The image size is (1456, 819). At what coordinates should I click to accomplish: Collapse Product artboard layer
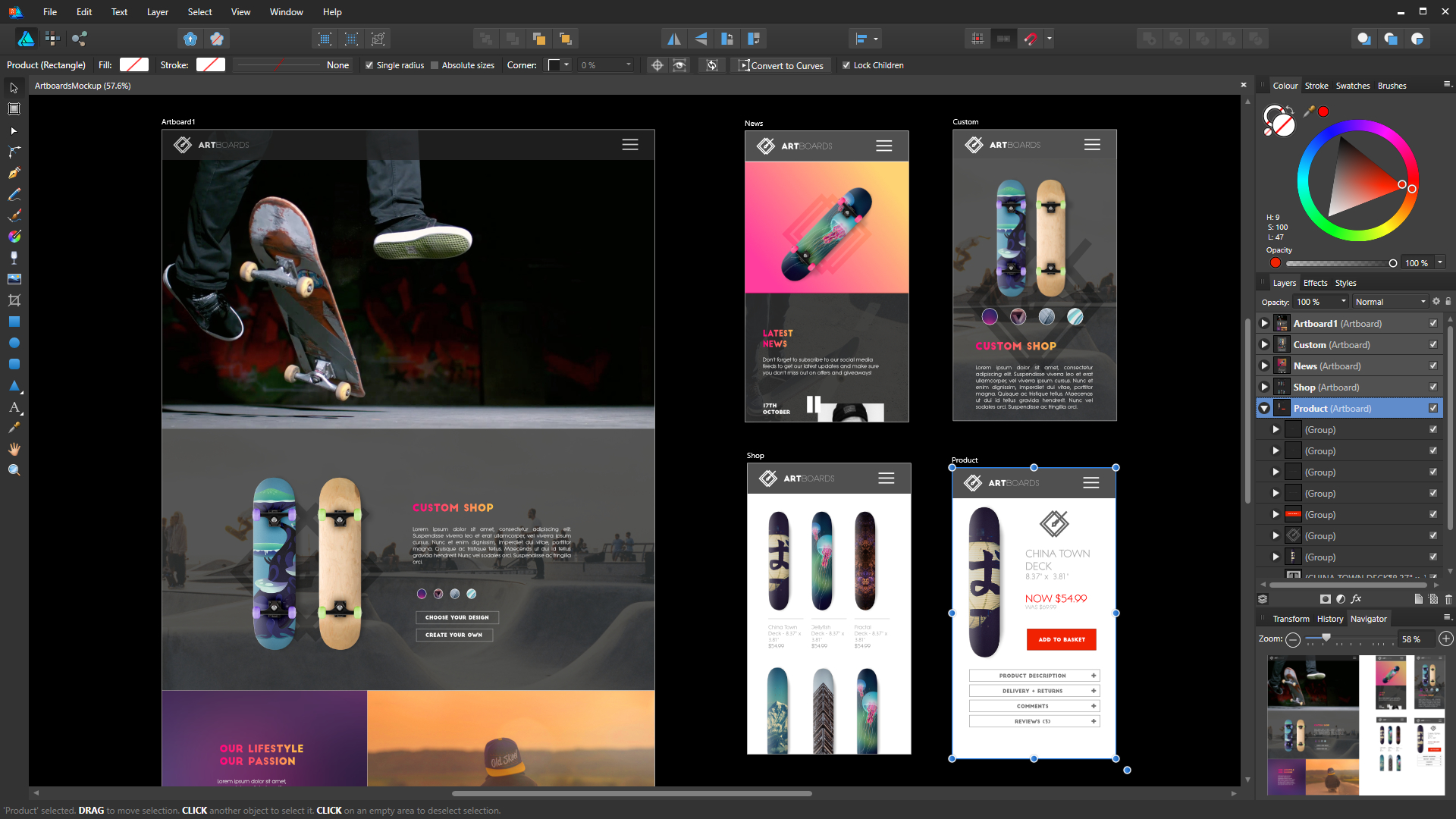(1264, 409)
